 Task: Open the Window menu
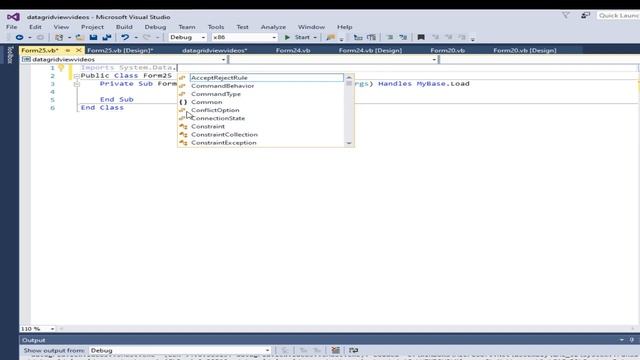point(311,27)
